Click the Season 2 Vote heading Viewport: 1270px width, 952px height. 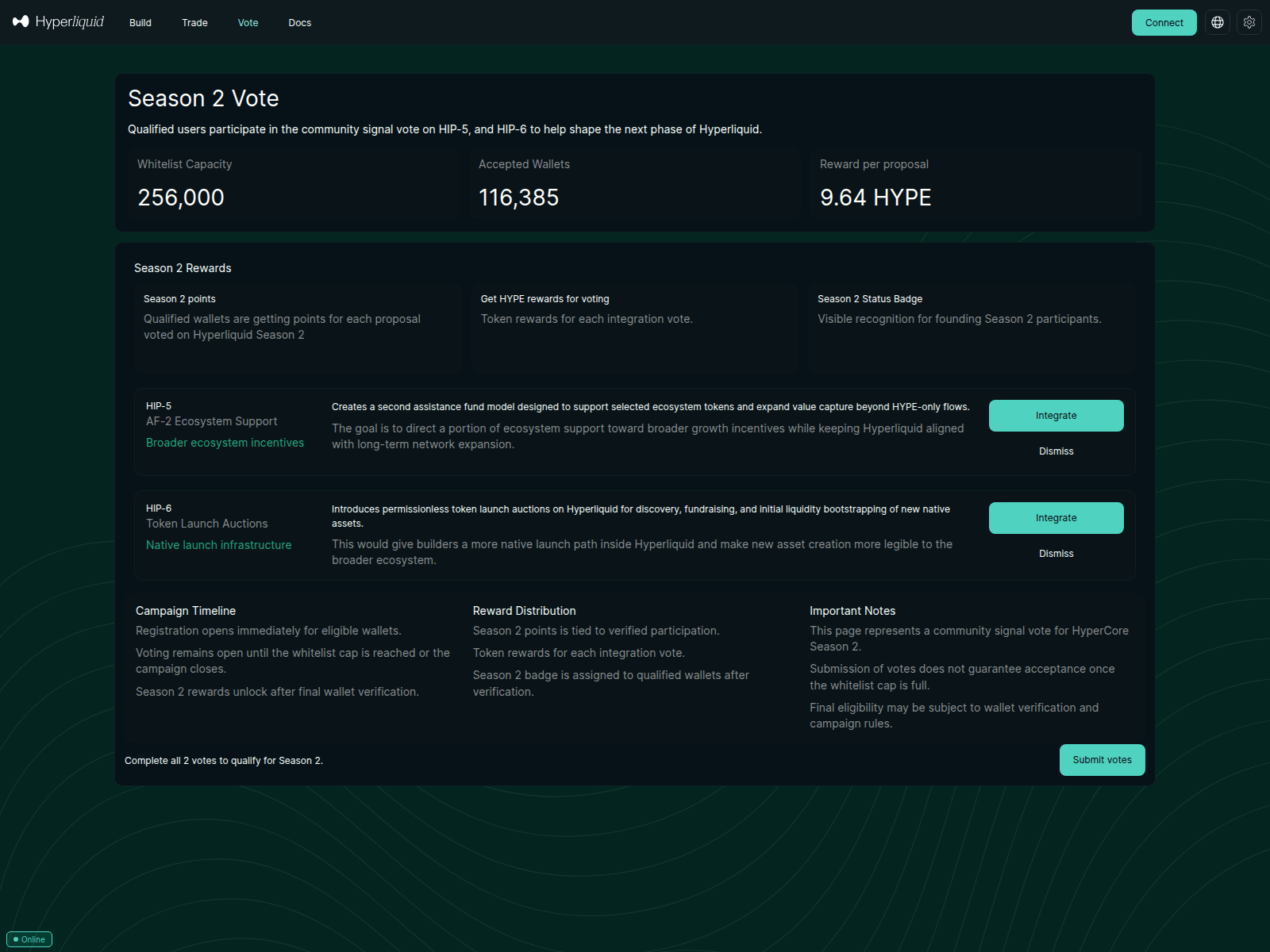coord(203,98)
